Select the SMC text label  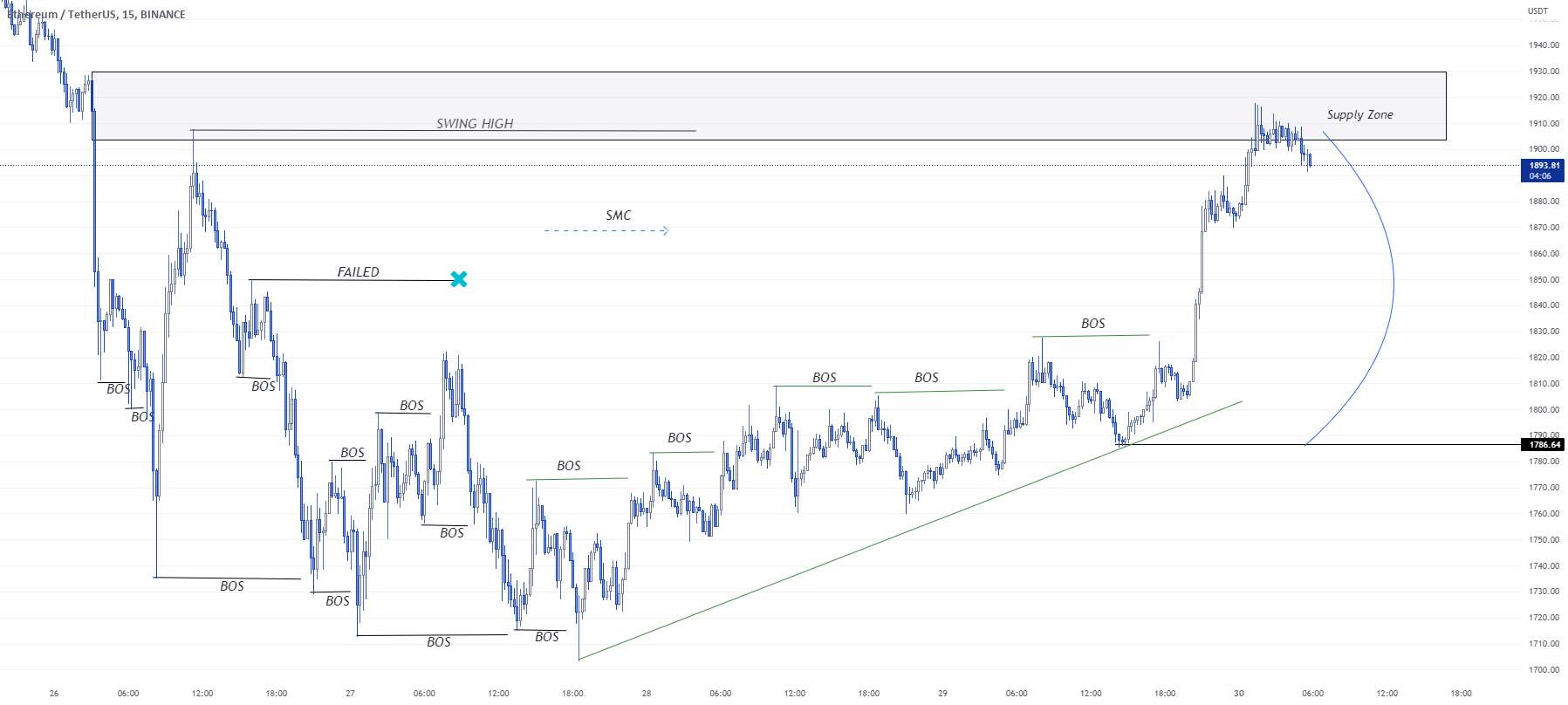tap(618, 216)
